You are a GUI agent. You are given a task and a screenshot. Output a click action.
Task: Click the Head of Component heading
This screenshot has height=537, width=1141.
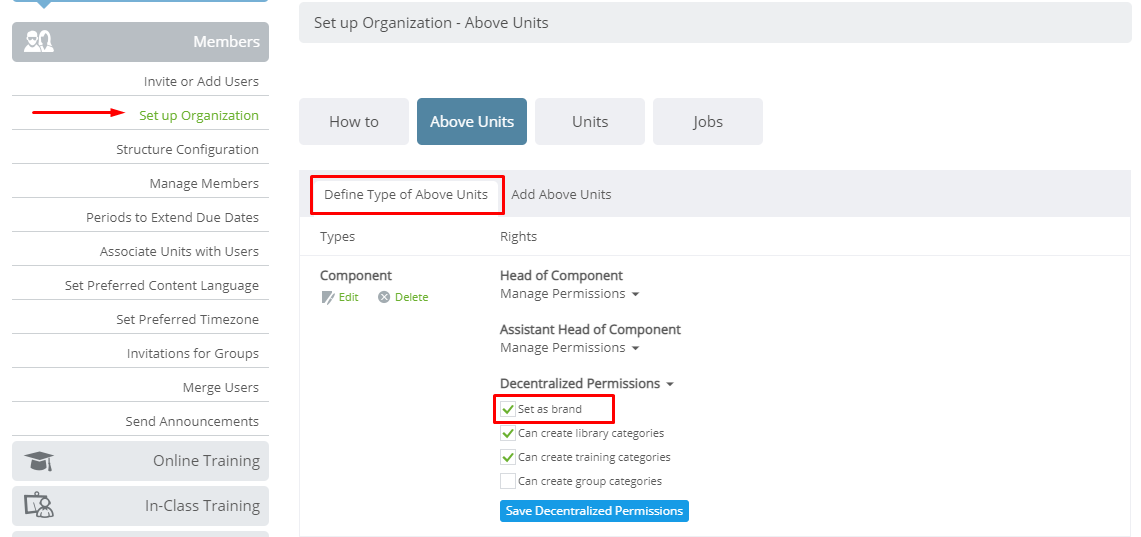click(561, 276)
